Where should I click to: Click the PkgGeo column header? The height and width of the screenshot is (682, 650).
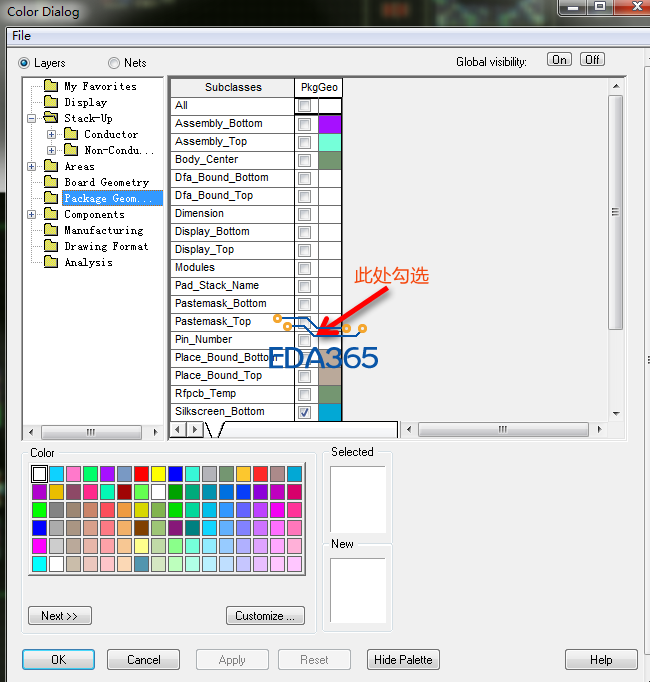(319, 87)
